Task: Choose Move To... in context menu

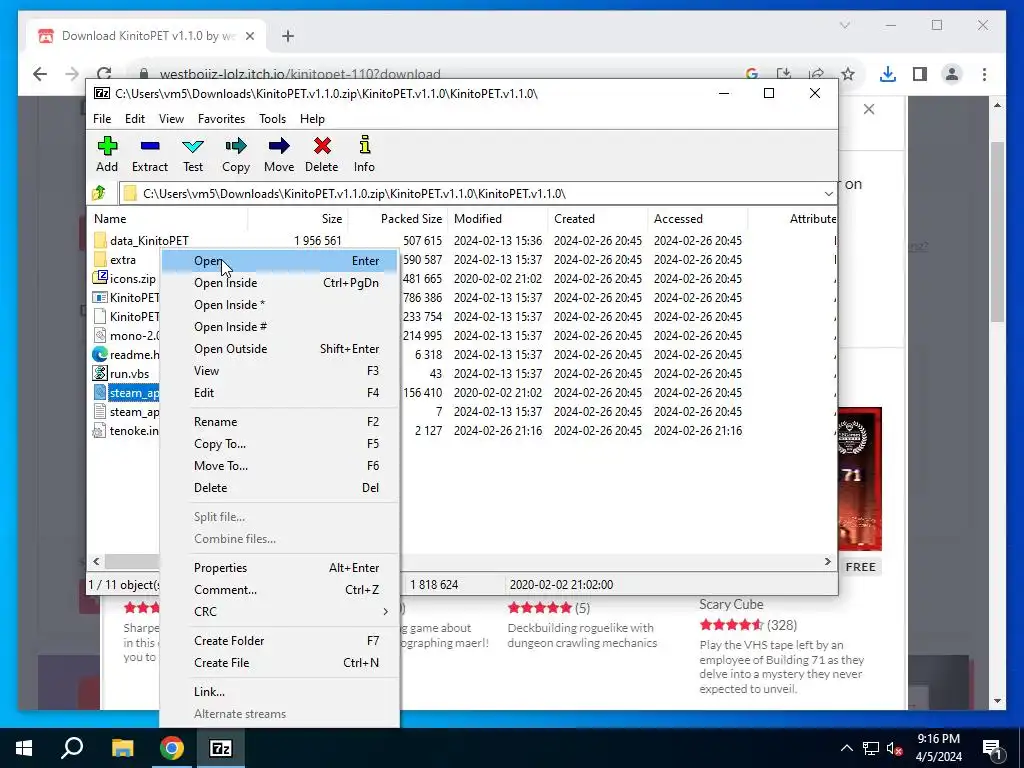Action: click(x=280, y=466)
